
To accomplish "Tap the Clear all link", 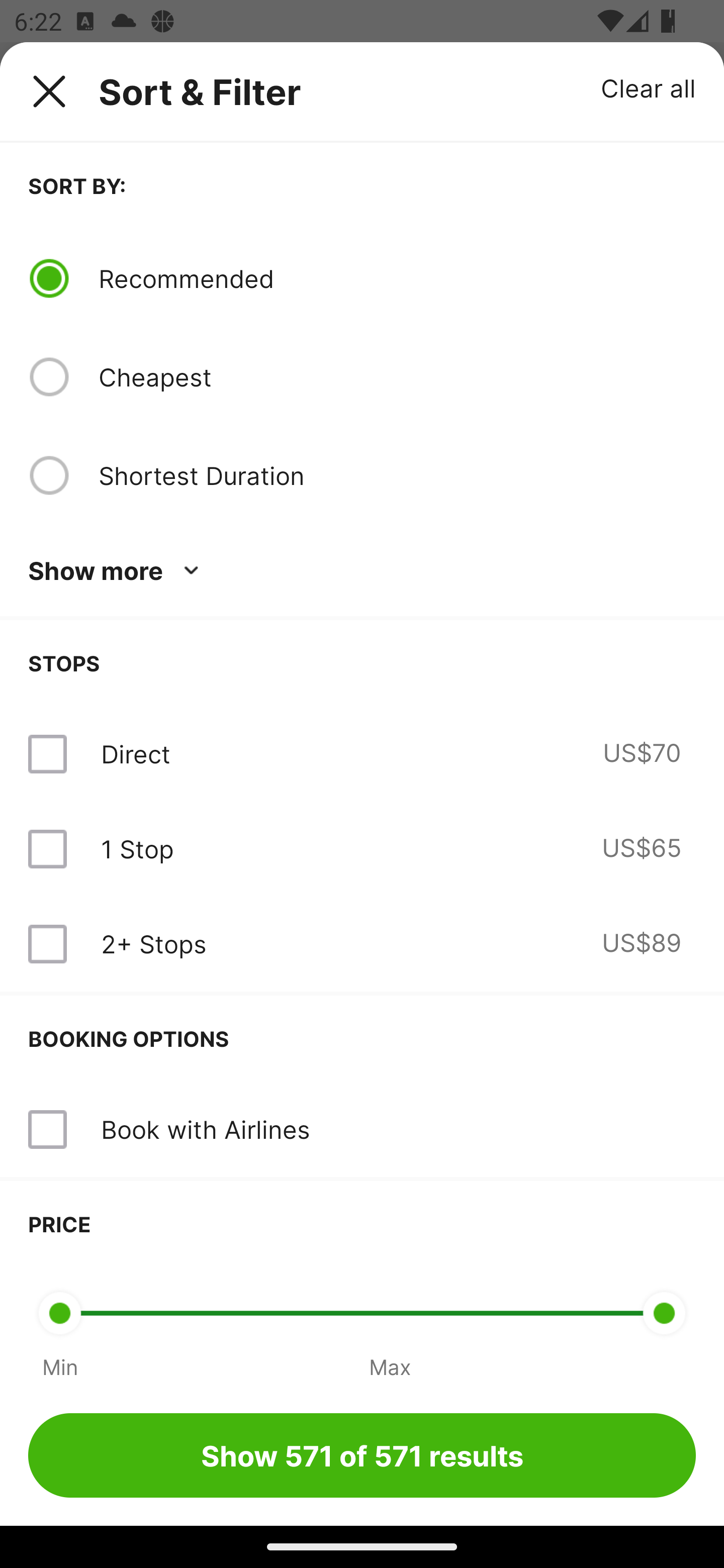I will click(647, 88).
